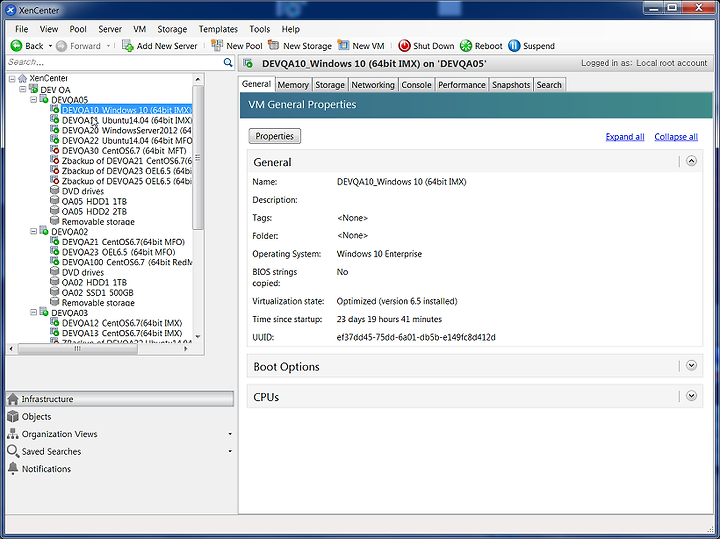Click the green Reboot icon
Viewport: 720px width, 539px height.
click(466, 45)
